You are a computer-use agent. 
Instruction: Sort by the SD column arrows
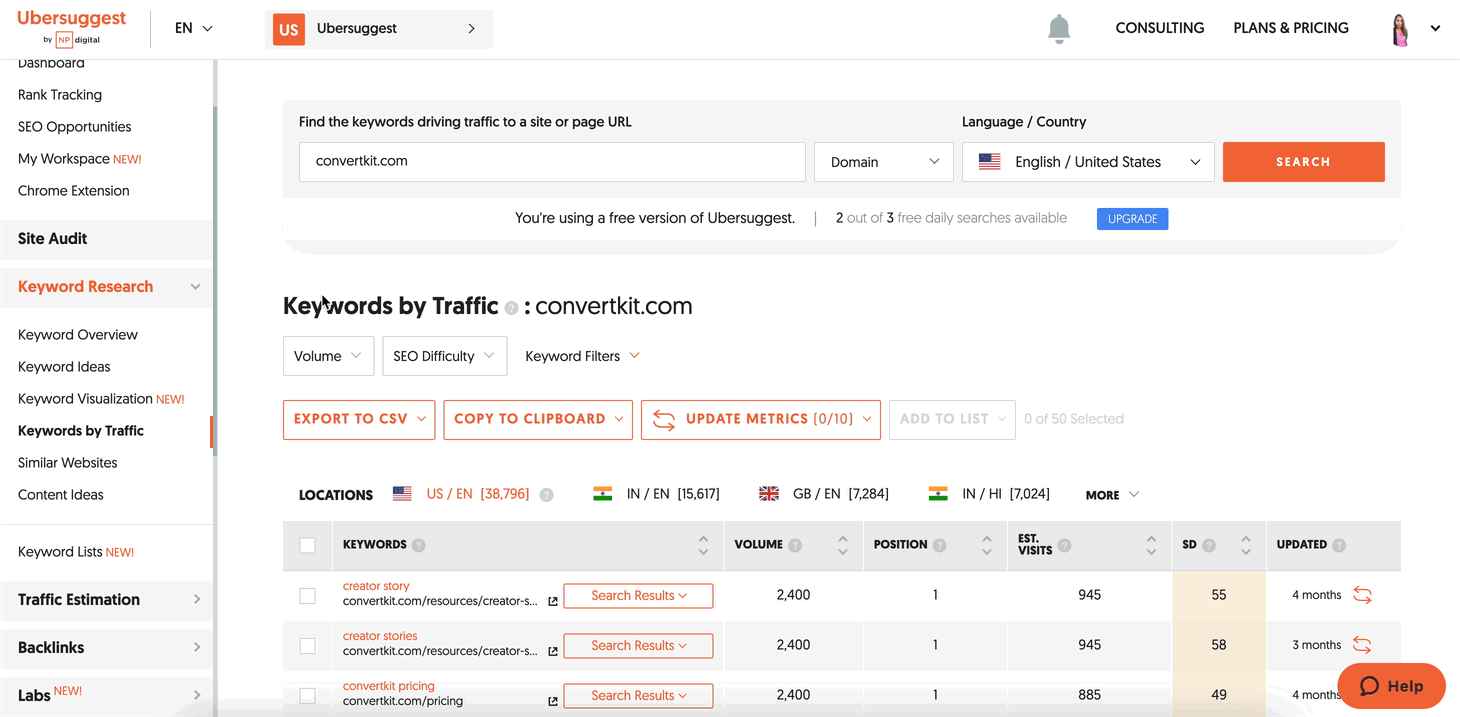pyautogui.click(x=1246, y=546)
